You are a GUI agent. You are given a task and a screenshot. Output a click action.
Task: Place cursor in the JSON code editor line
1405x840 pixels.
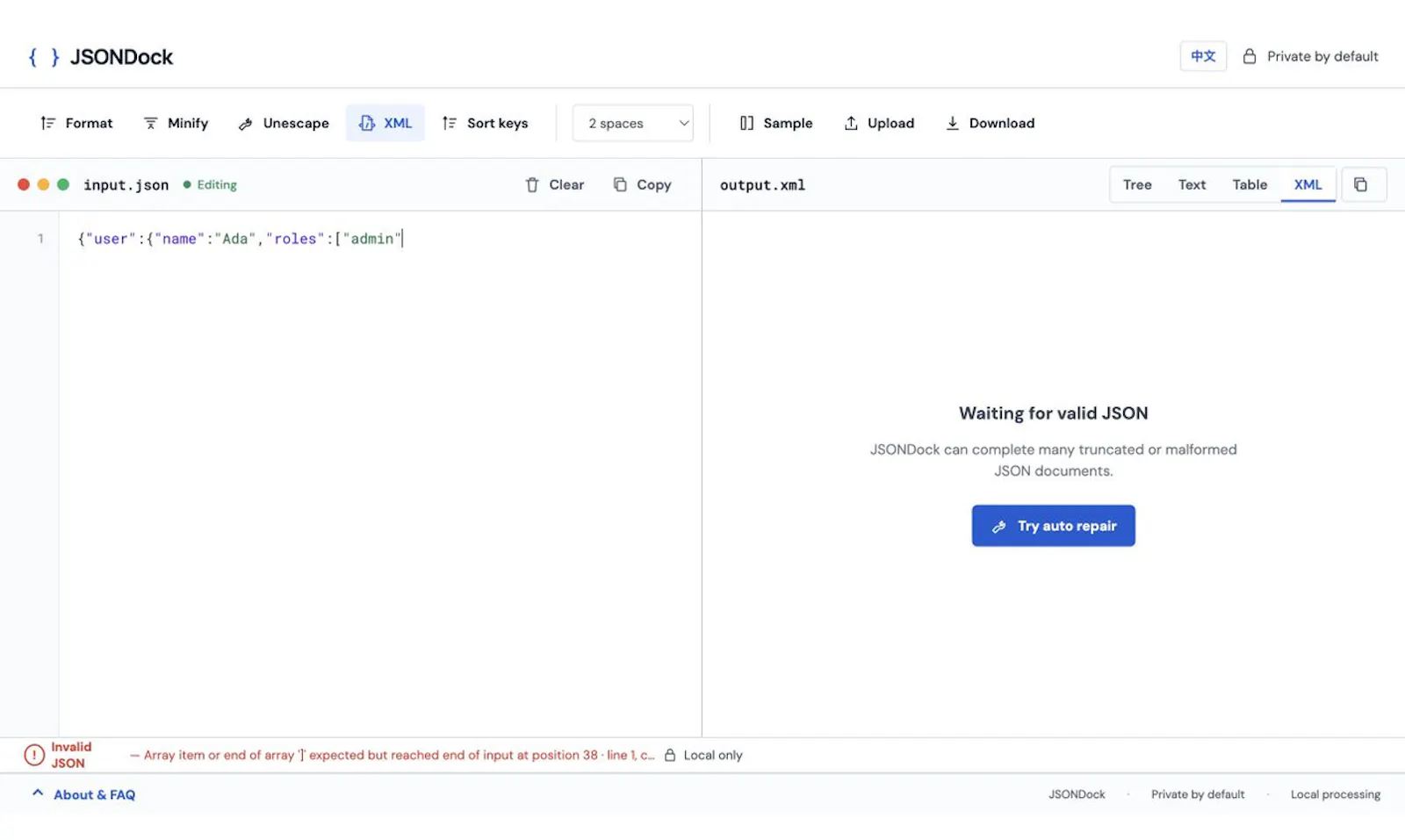380,239
